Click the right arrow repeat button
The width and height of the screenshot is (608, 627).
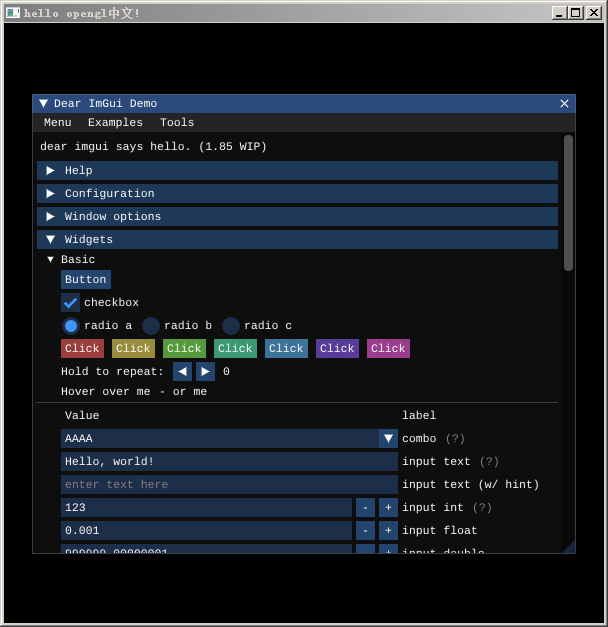click(205, 371)
